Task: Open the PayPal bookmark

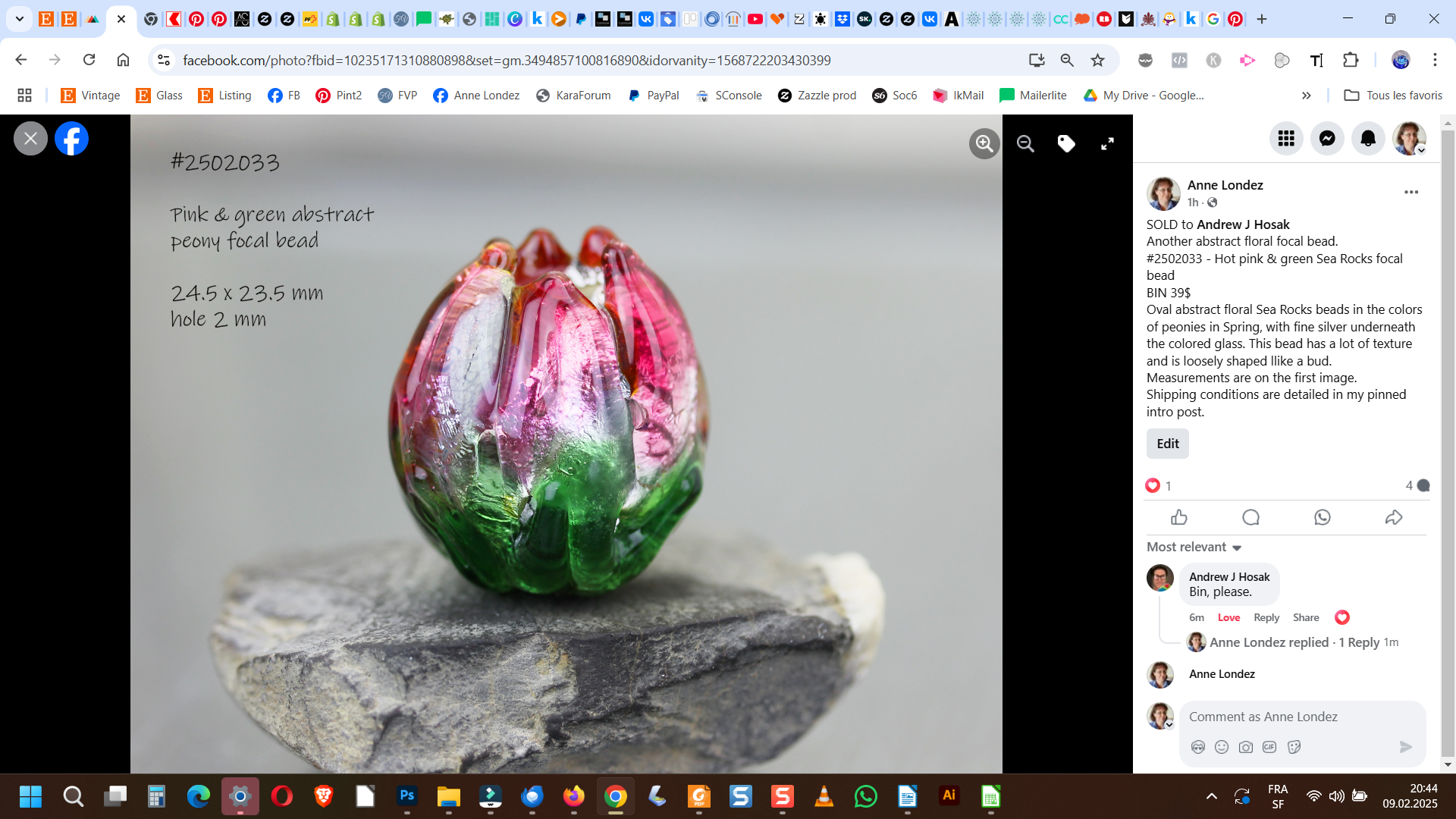Action: tap(654, 96)
